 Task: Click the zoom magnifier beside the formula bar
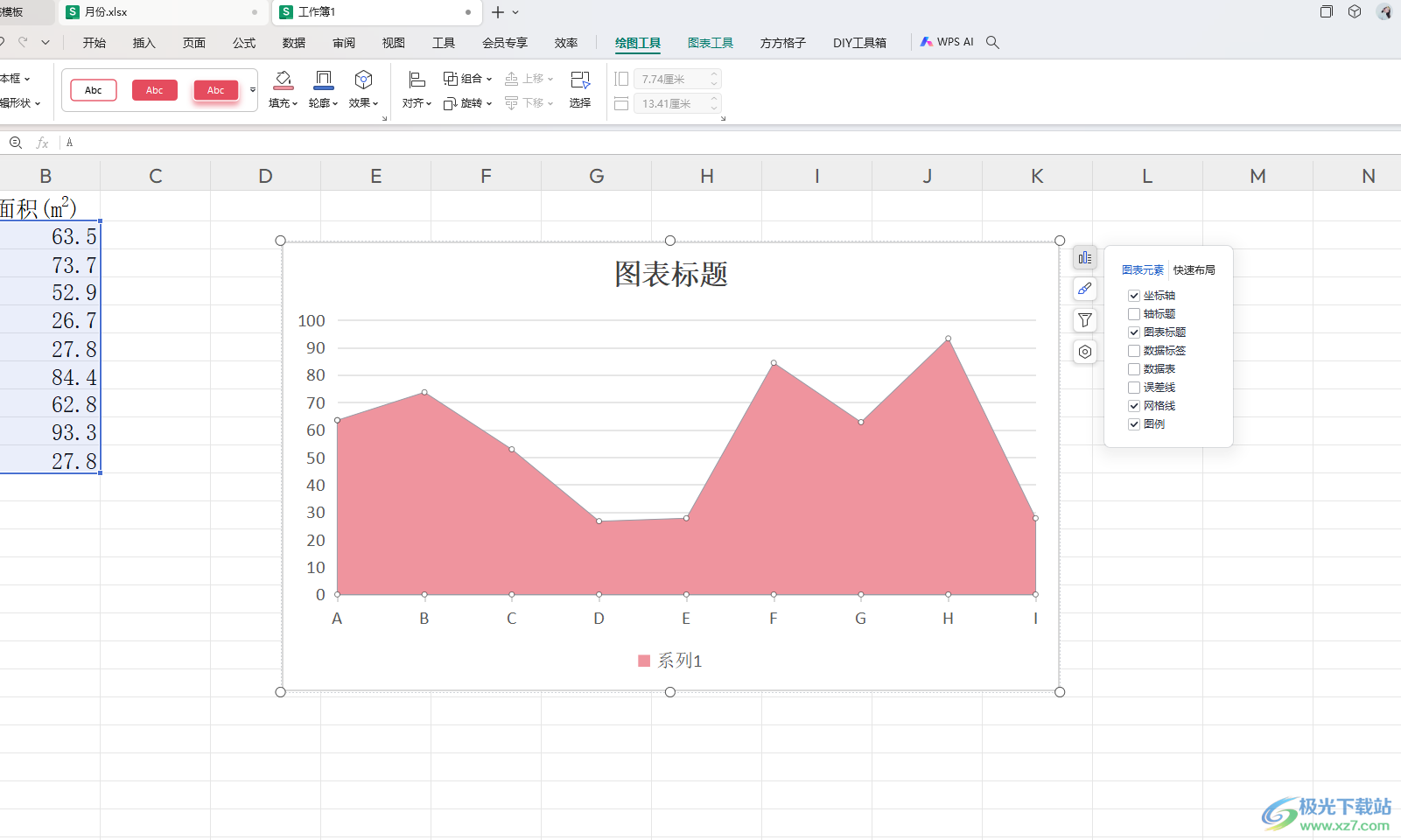tap(16, 143)
